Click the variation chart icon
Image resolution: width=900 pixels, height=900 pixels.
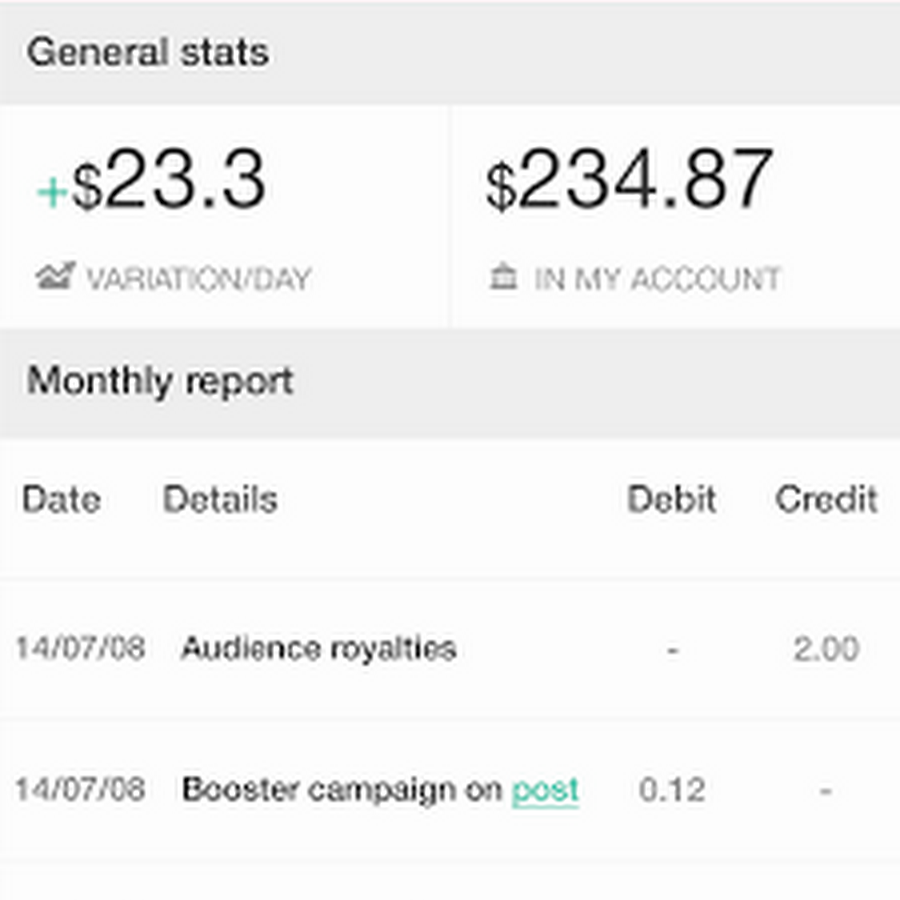tap(56, 277)
